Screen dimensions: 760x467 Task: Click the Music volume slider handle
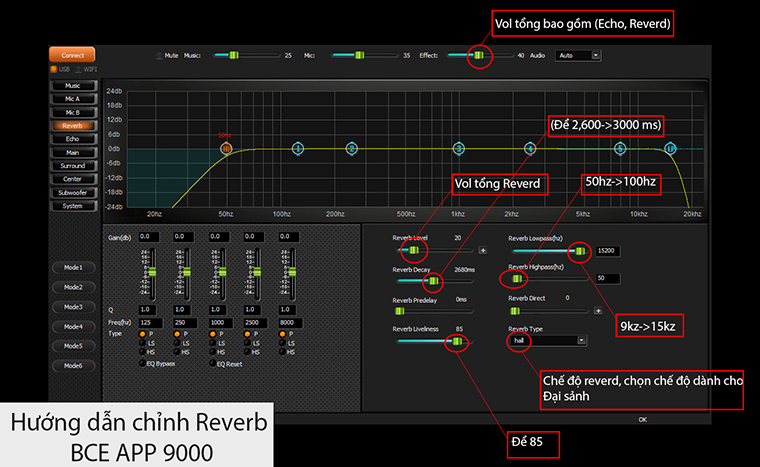[x=234, y=55]
